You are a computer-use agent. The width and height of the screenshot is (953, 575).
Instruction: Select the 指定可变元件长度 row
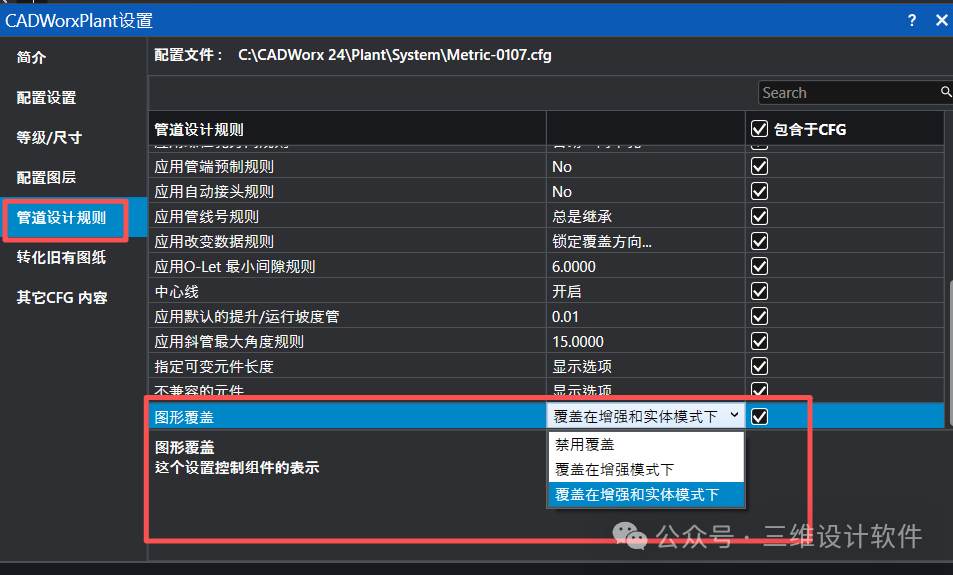tap(348, 366)
